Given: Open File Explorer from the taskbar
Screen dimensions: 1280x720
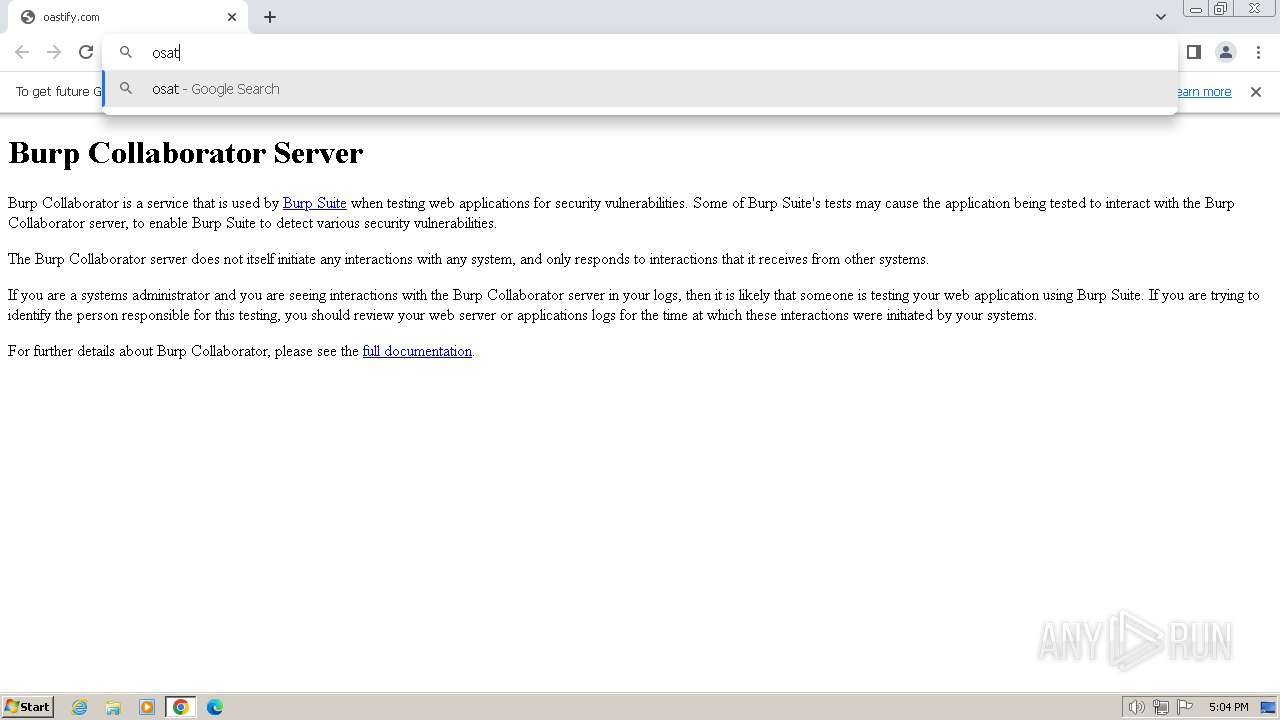Looking at the screenshot, I should 113,707.
